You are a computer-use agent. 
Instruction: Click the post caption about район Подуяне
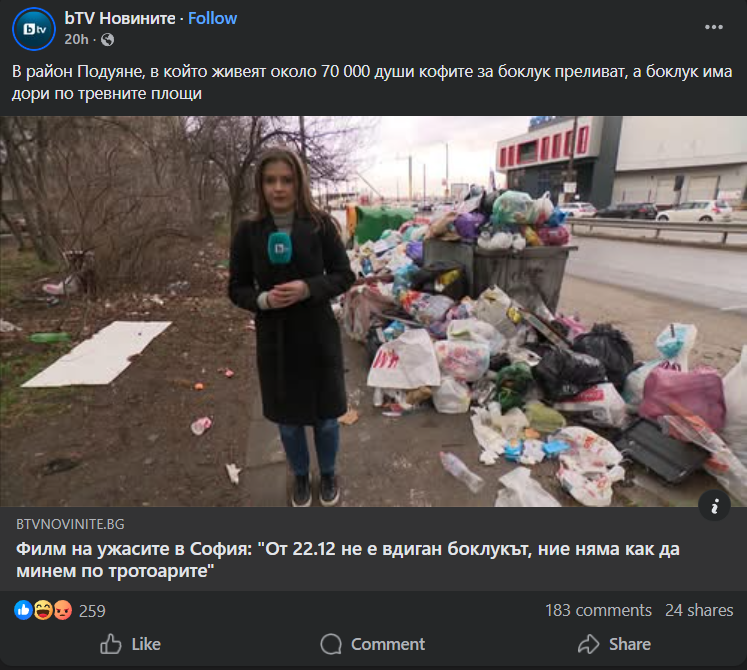point(372,82)
